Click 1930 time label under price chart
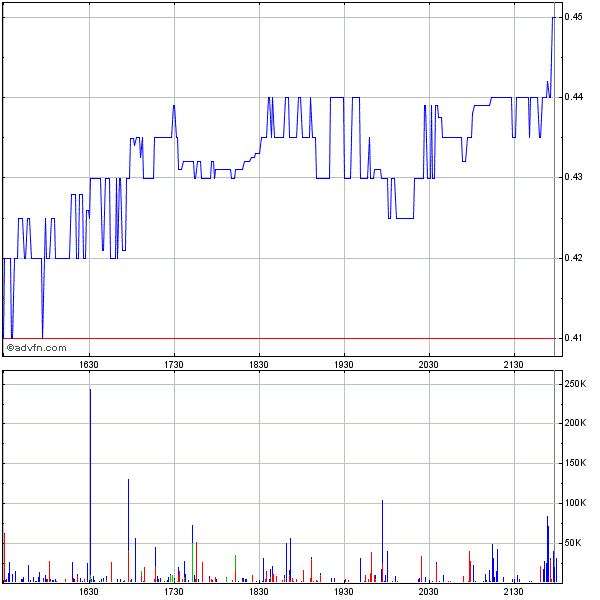Screen dimensions: 600x600 (x=344, y=365)
